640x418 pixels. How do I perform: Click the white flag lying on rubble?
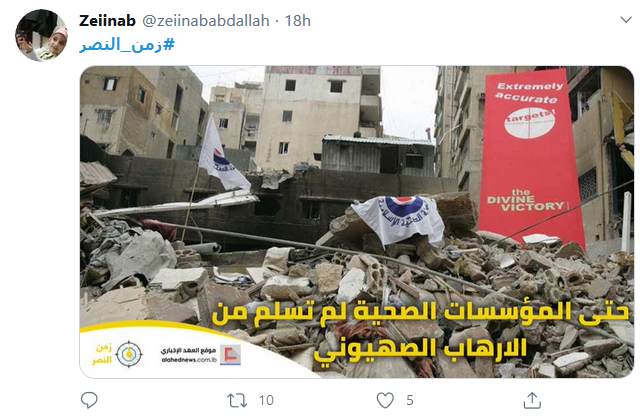click(400, 218)
